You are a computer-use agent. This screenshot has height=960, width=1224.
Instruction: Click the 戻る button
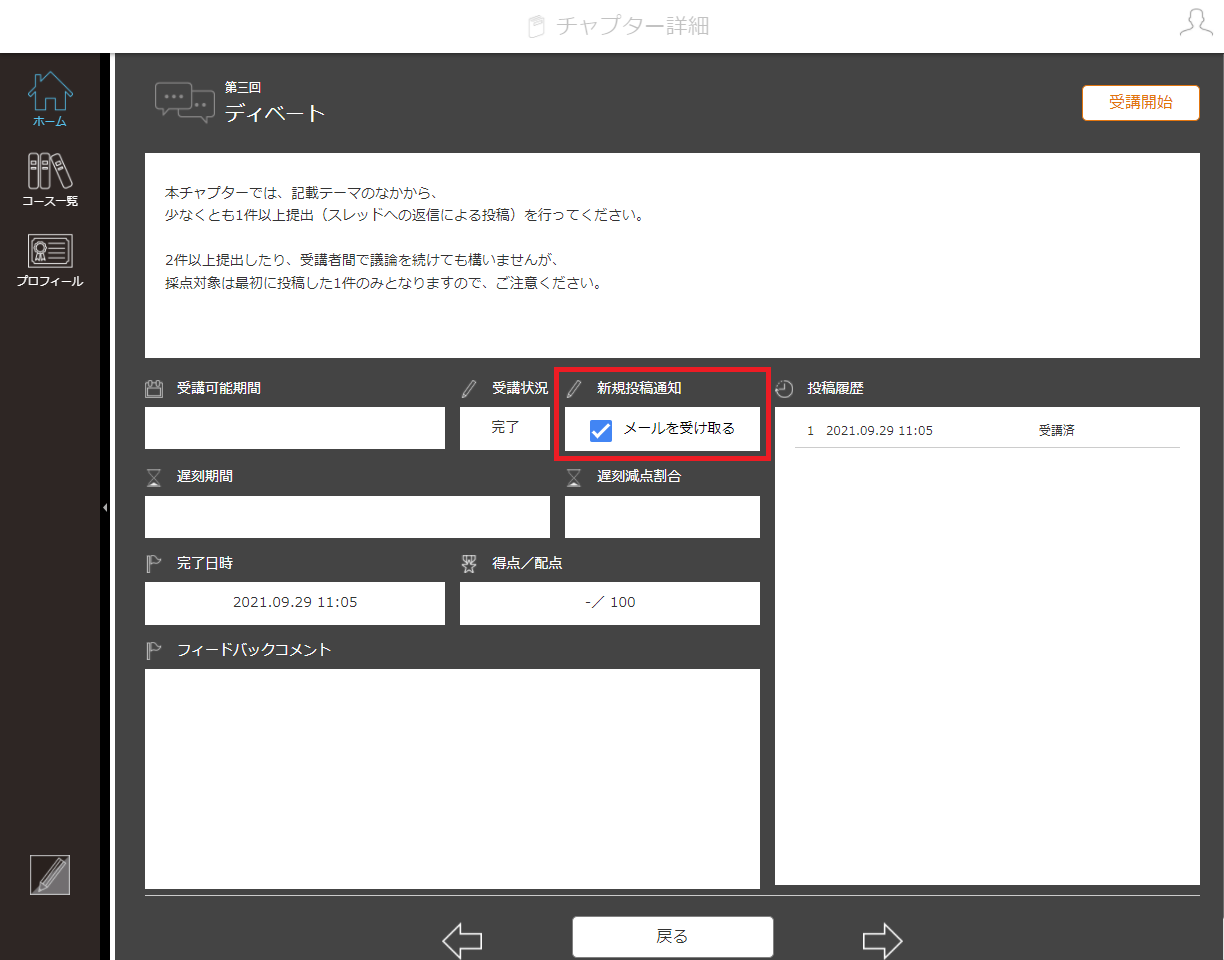(x=672, y=937)
